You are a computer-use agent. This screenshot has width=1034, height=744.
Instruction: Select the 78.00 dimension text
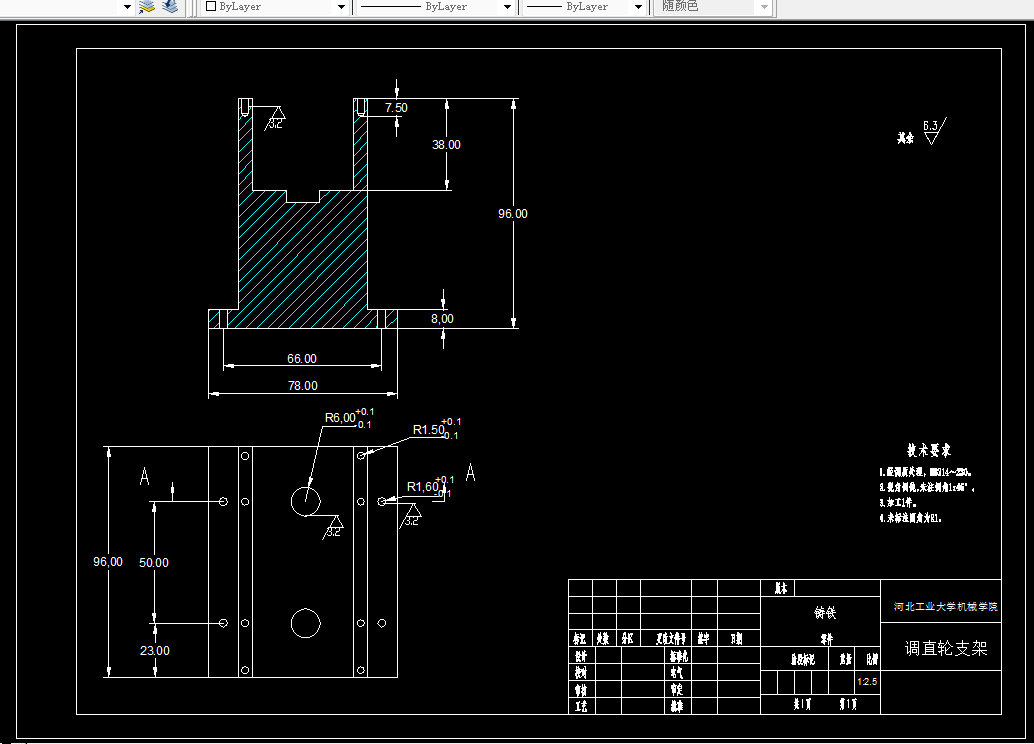(x=303, y=385)
